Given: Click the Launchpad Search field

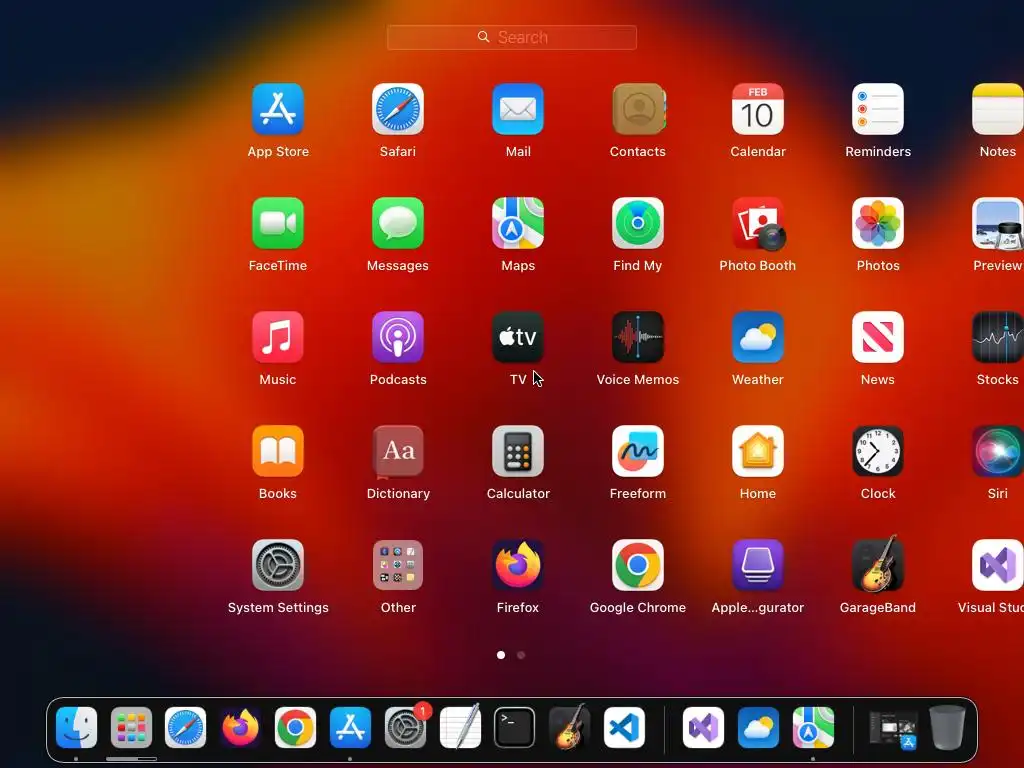Looking at the screenshot, I should [x=511, y=37].
